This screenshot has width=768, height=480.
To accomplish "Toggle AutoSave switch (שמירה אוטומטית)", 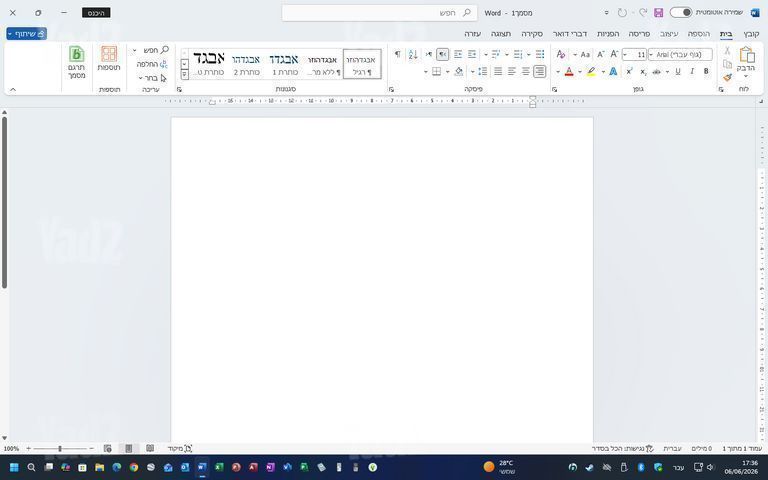I will tap(681, 12).
